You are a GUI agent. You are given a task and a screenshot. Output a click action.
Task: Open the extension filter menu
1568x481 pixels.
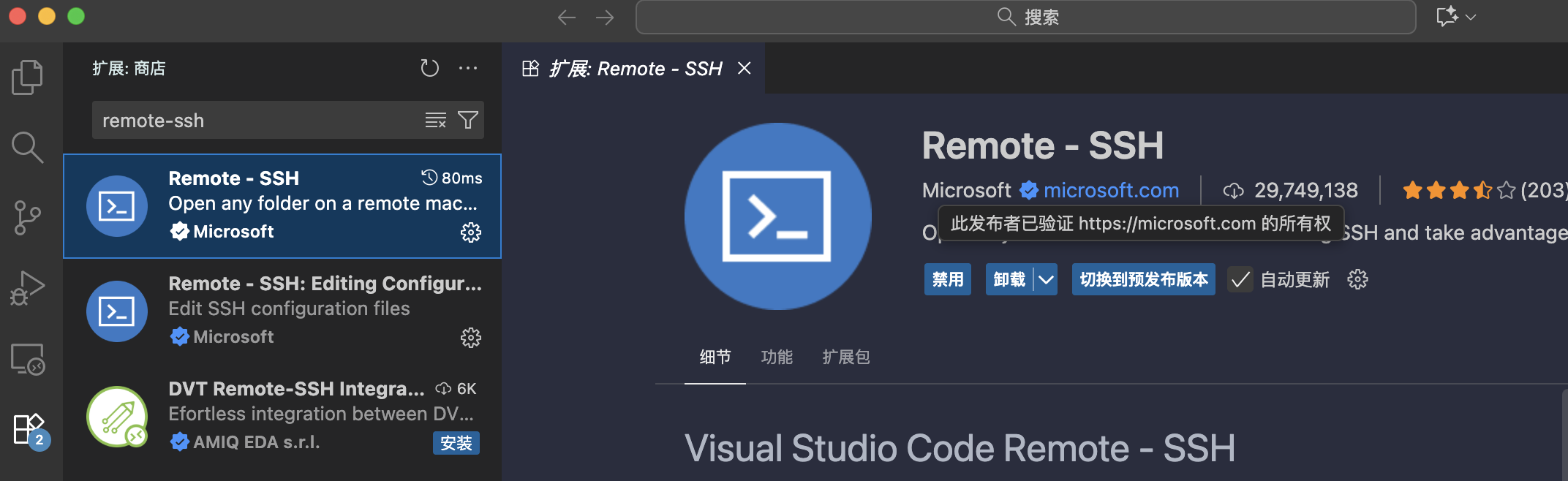(468, 120)
